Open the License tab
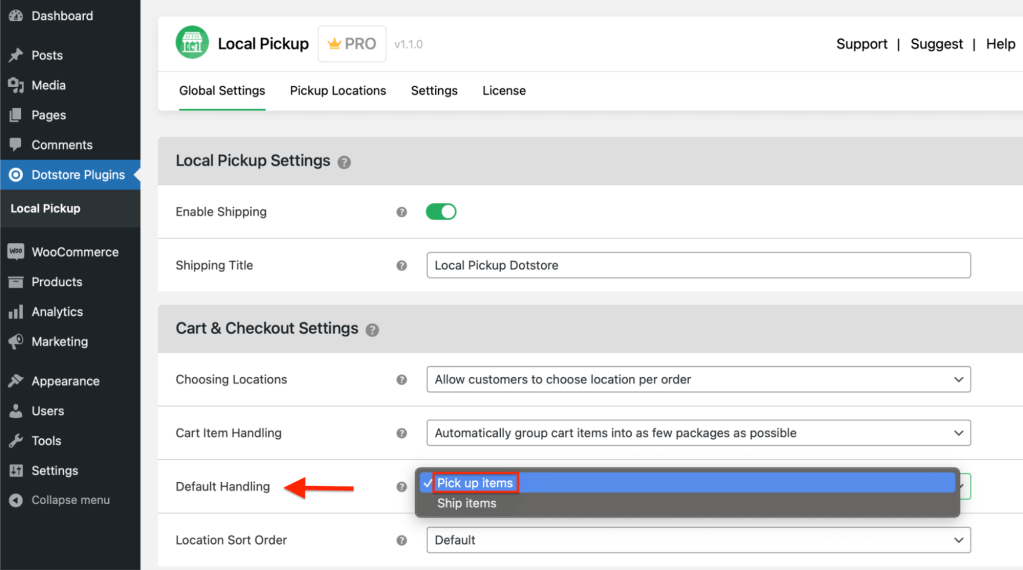 click(x=504, y=91)
